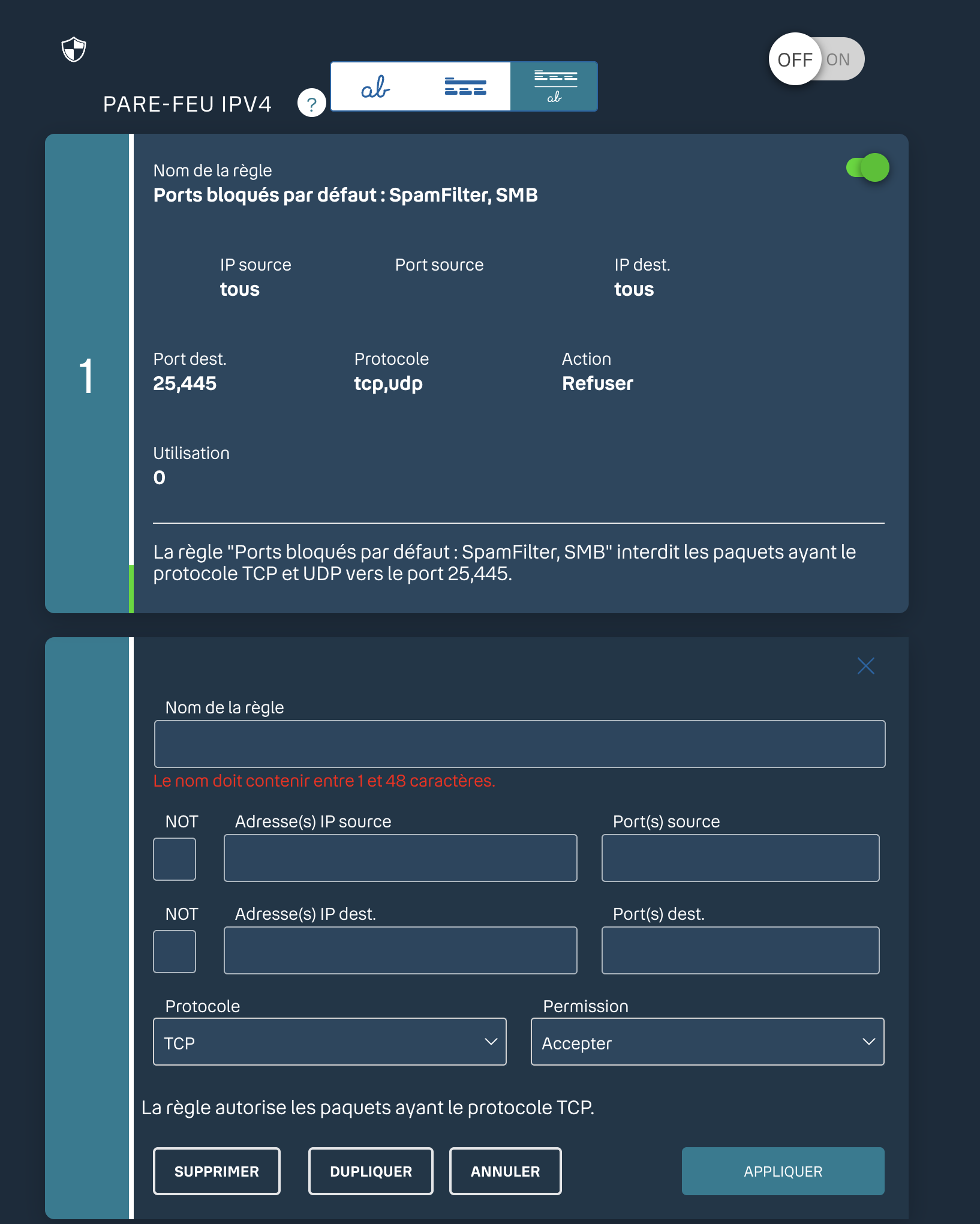Viewport: 980px width, 1224px height.
Task: Click the rule name input field
Action: [x=519, y=744]
